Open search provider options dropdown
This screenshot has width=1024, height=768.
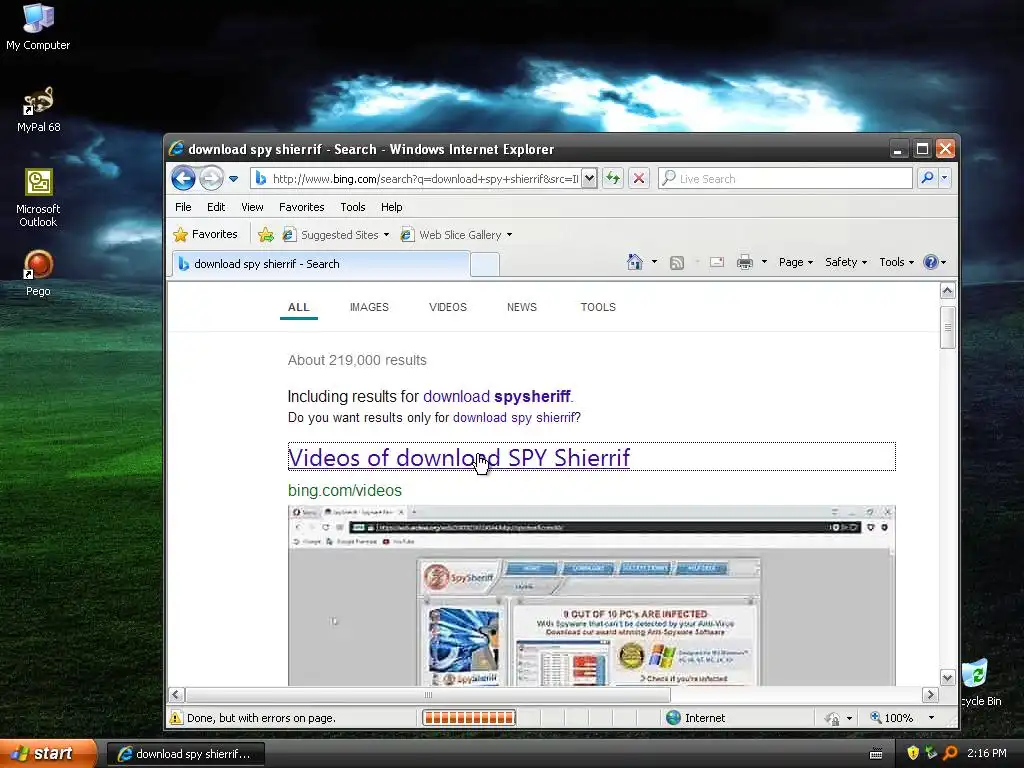(x=944, y=178)
